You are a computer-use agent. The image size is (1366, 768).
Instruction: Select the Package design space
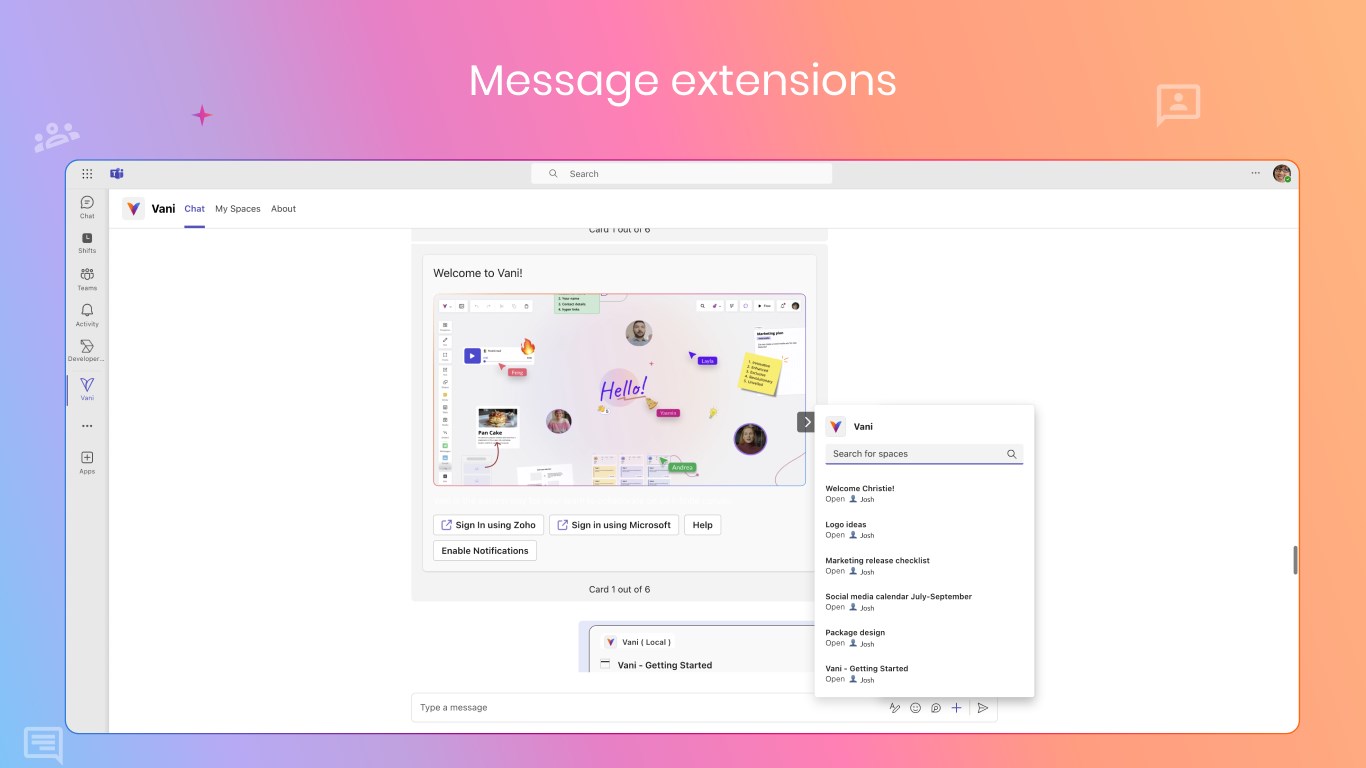click(924, 638)
